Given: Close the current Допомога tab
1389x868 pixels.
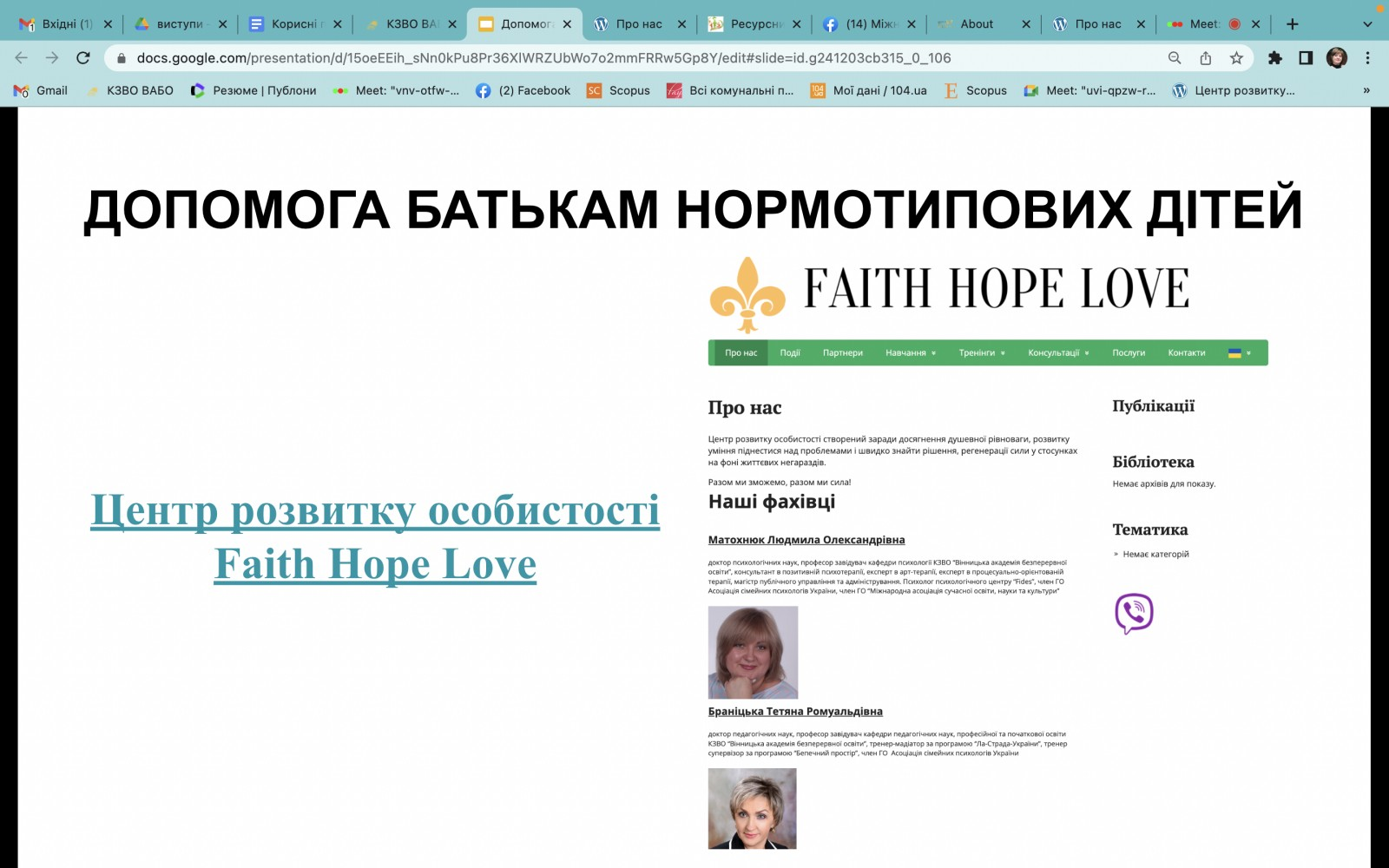Looking at the screenshot, I should pos(567,24).
